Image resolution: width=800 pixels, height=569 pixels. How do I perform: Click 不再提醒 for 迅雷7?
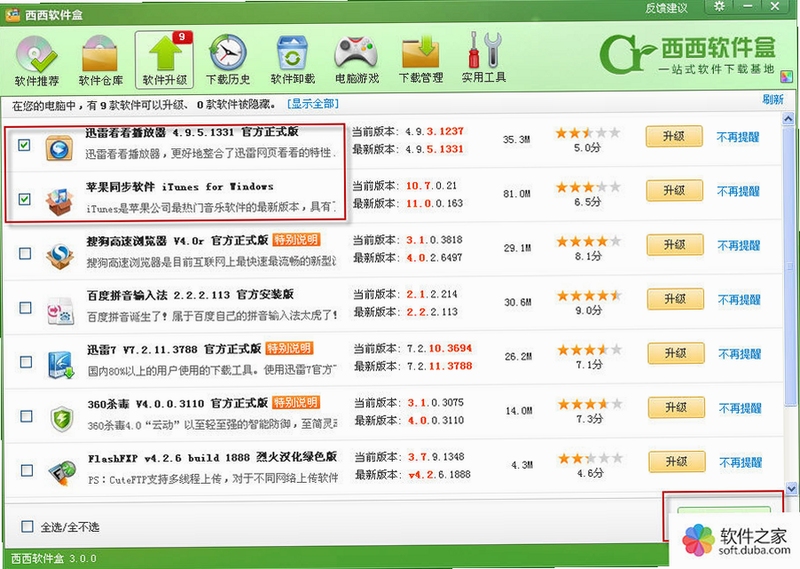tap(740, 354)
